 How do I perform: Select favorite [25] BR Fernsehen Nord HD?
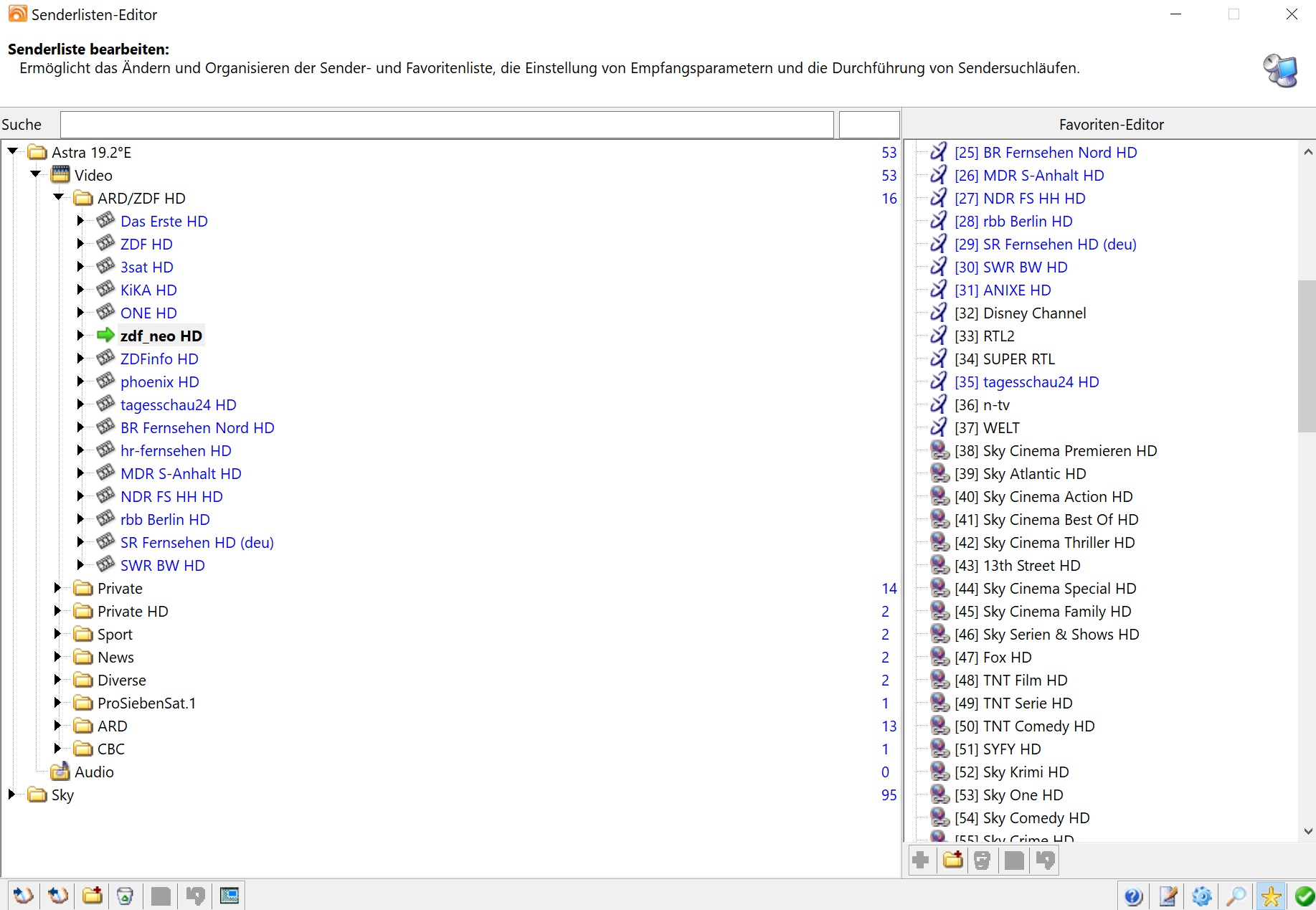[1046, 152]
